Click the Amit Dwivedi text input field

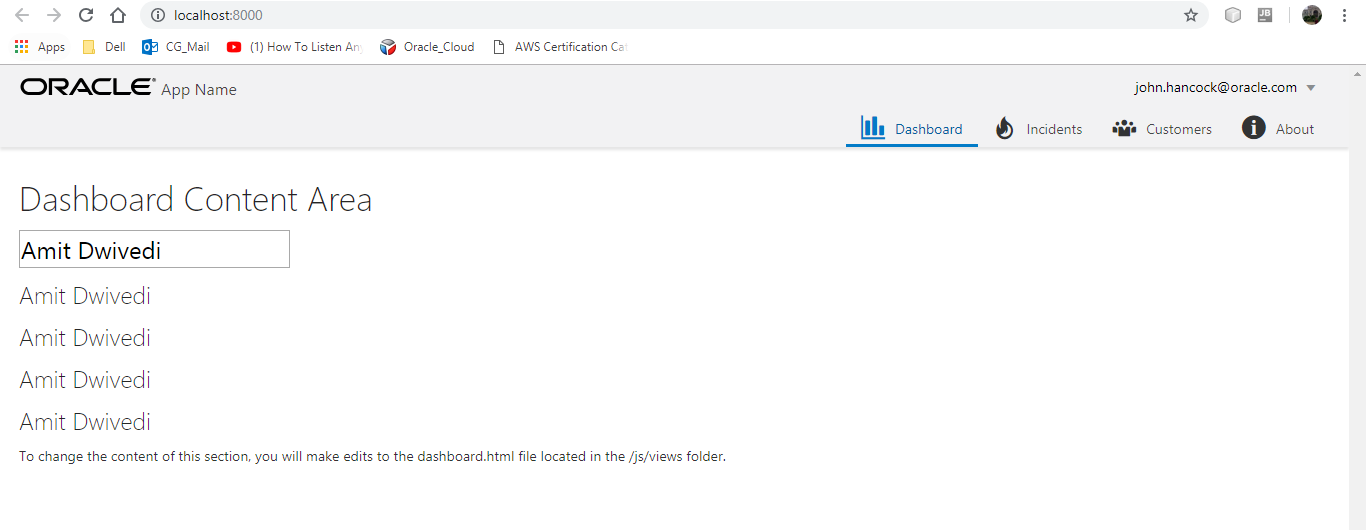155,249
